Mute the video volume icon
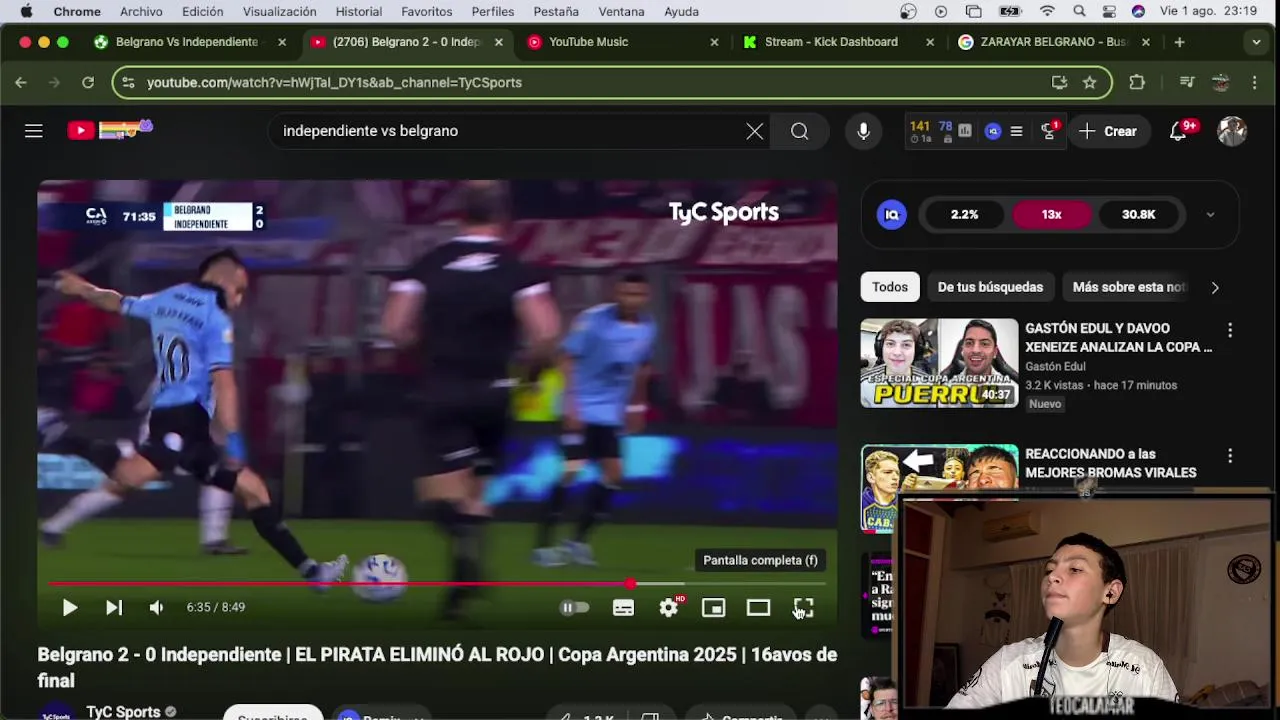 click(x=156, y=607)
